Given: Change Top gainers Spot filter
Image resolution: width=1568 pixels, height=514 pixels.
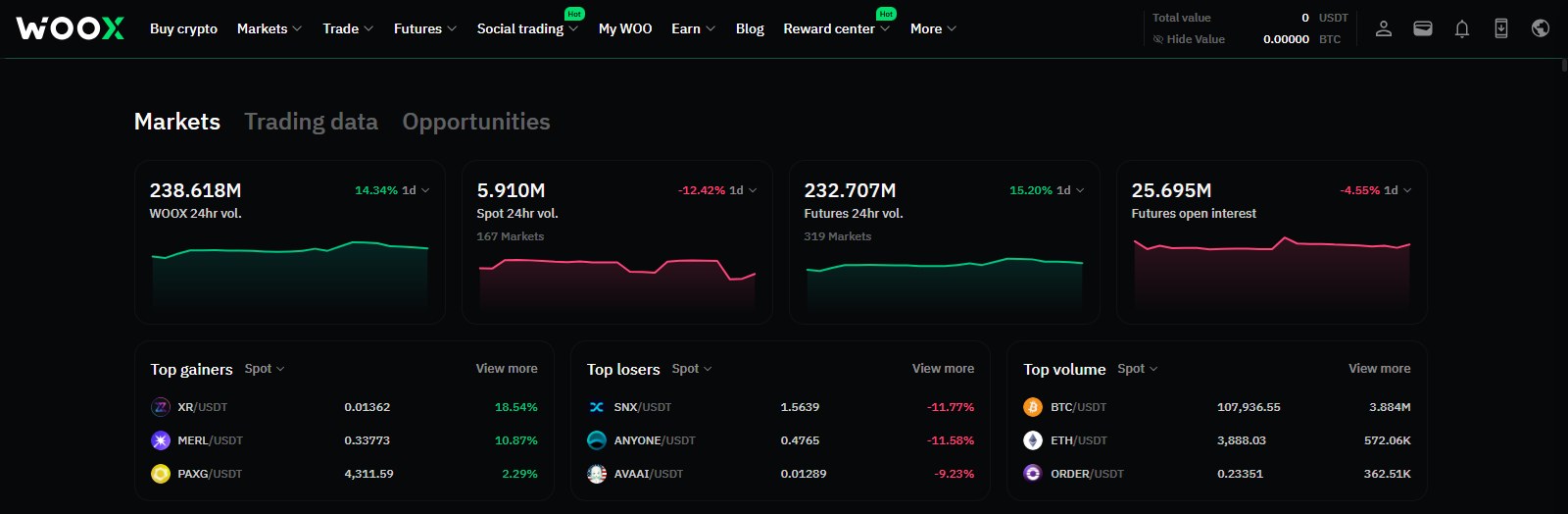Looking at the screenshot, I should pyautogui.click(x=265, y=369).
